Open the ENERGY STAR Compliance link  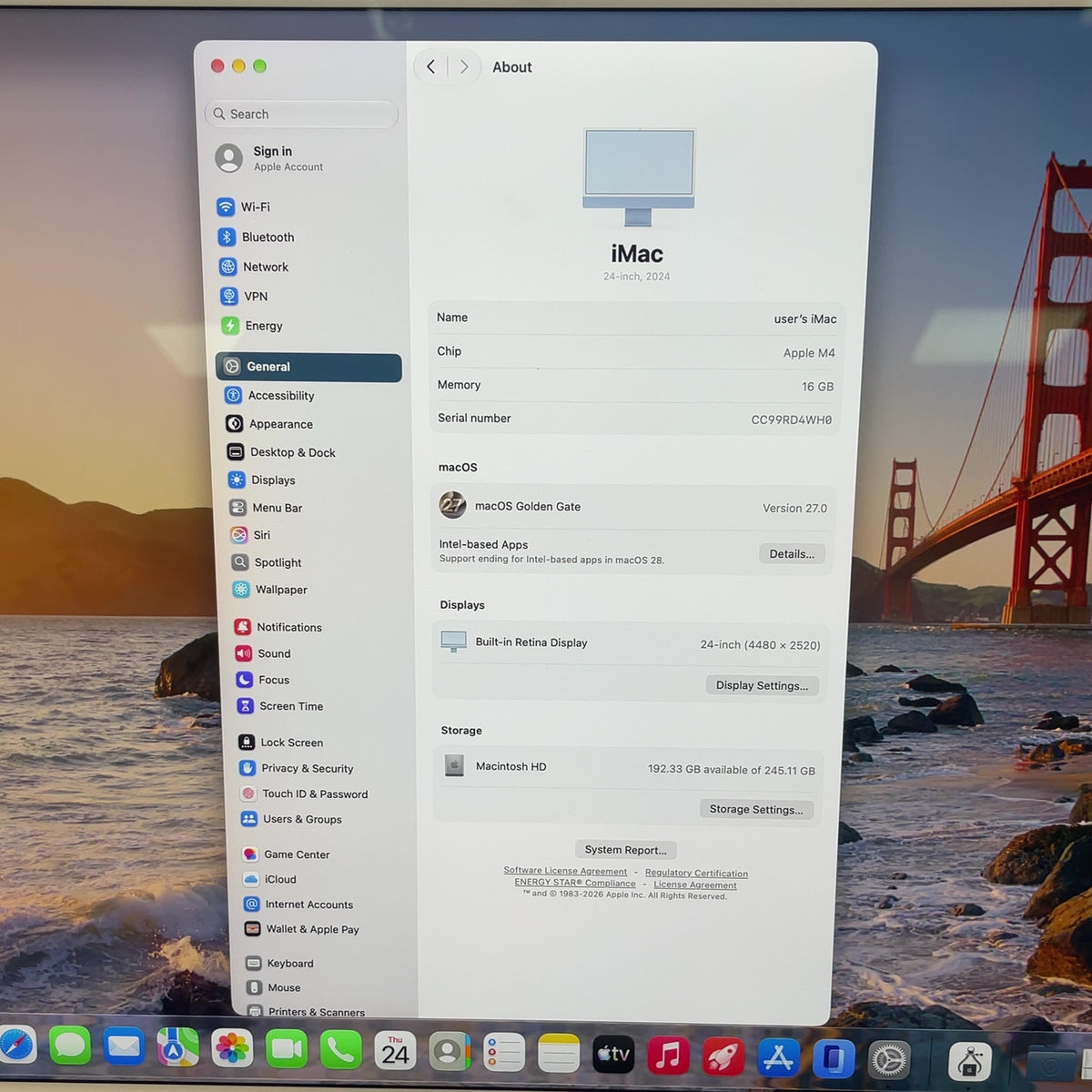[x=575, y=883]
